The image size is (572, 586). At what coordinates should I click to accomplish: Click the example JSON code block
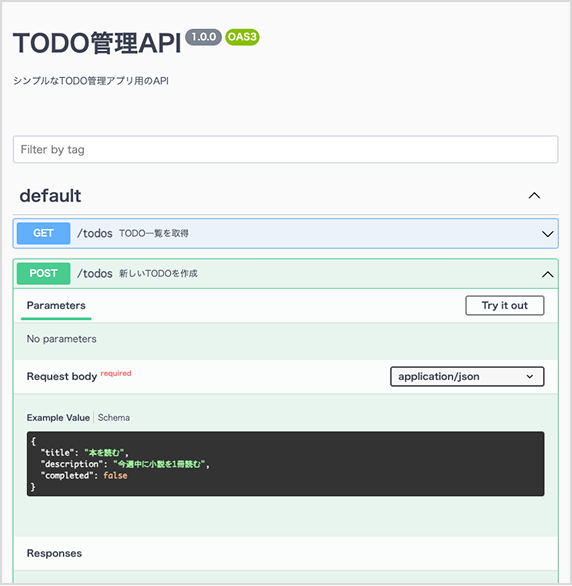click(285, 464)
